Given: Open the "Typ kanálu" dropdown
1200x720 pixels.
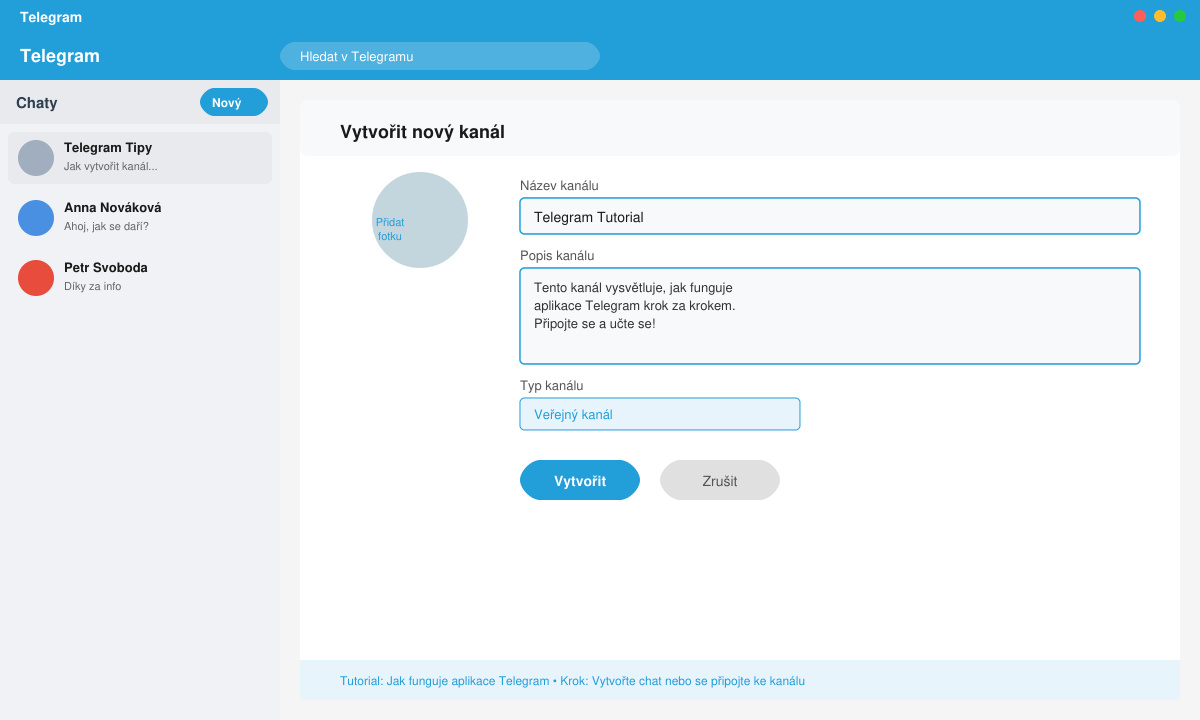Looking at the screenshot, I should point(660,414).
